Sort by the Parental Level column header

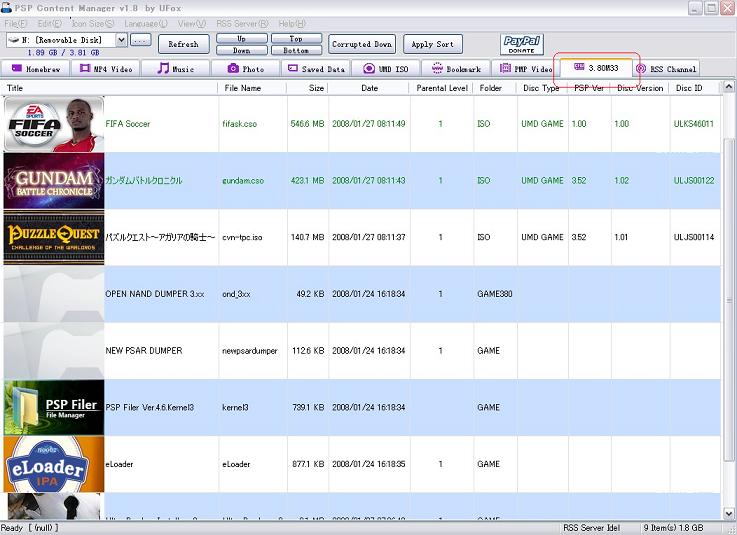point(442,88)
